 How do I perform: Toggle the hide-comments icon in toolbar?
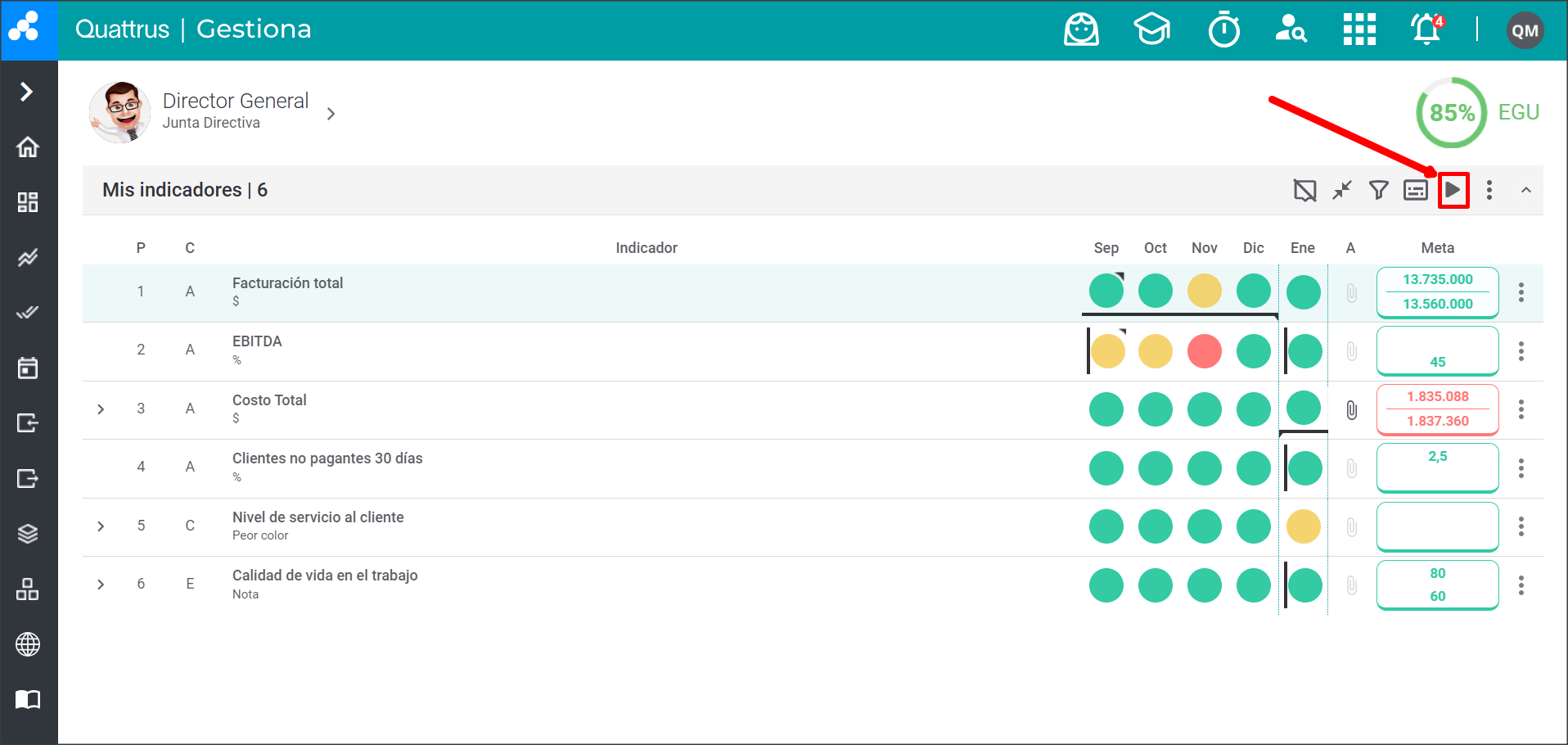point(1304,191)
